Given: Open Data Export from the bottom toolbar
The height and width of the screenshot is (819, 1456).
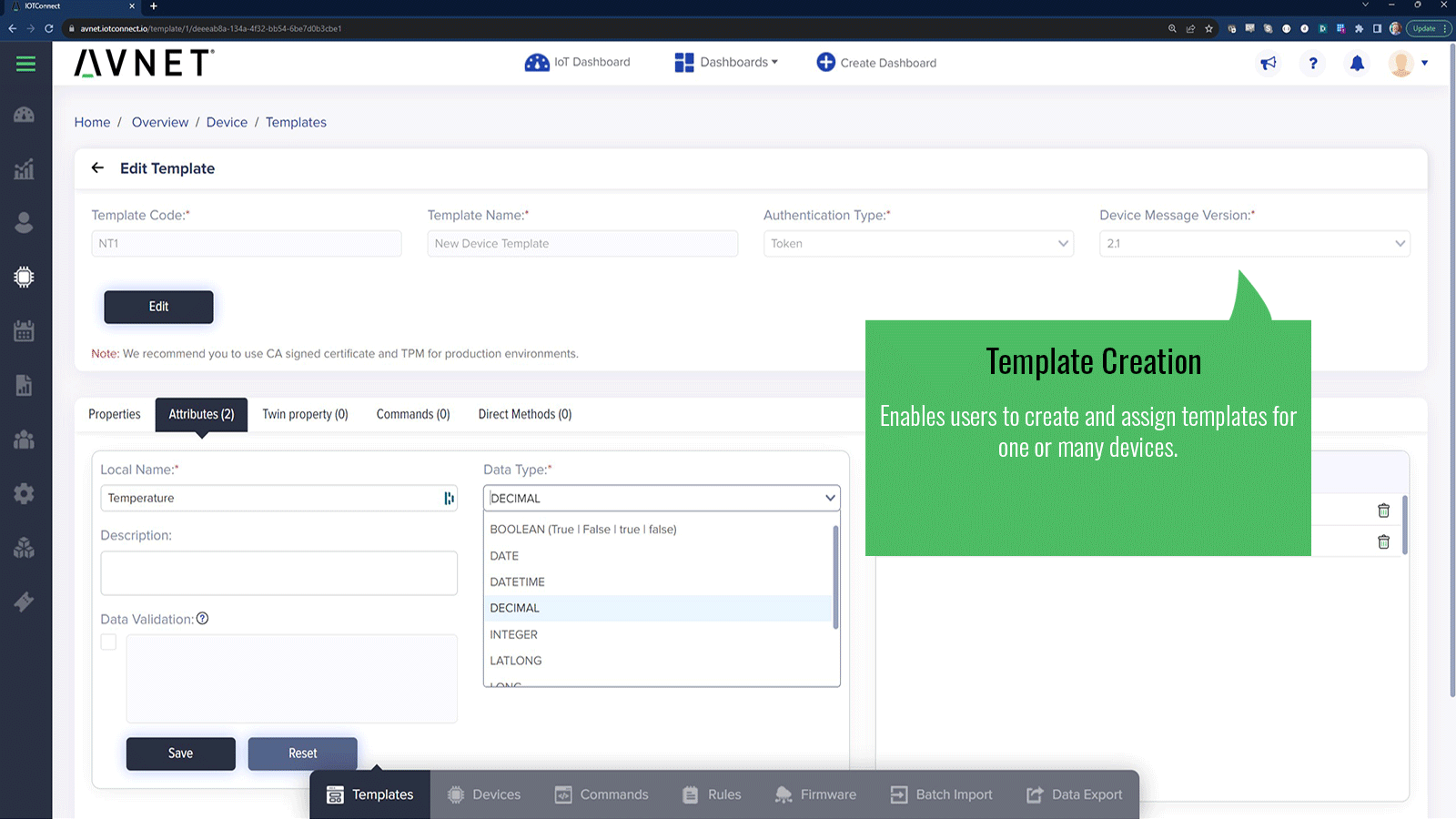Looking at the screenshot, I should click(x=1076, y=794).
